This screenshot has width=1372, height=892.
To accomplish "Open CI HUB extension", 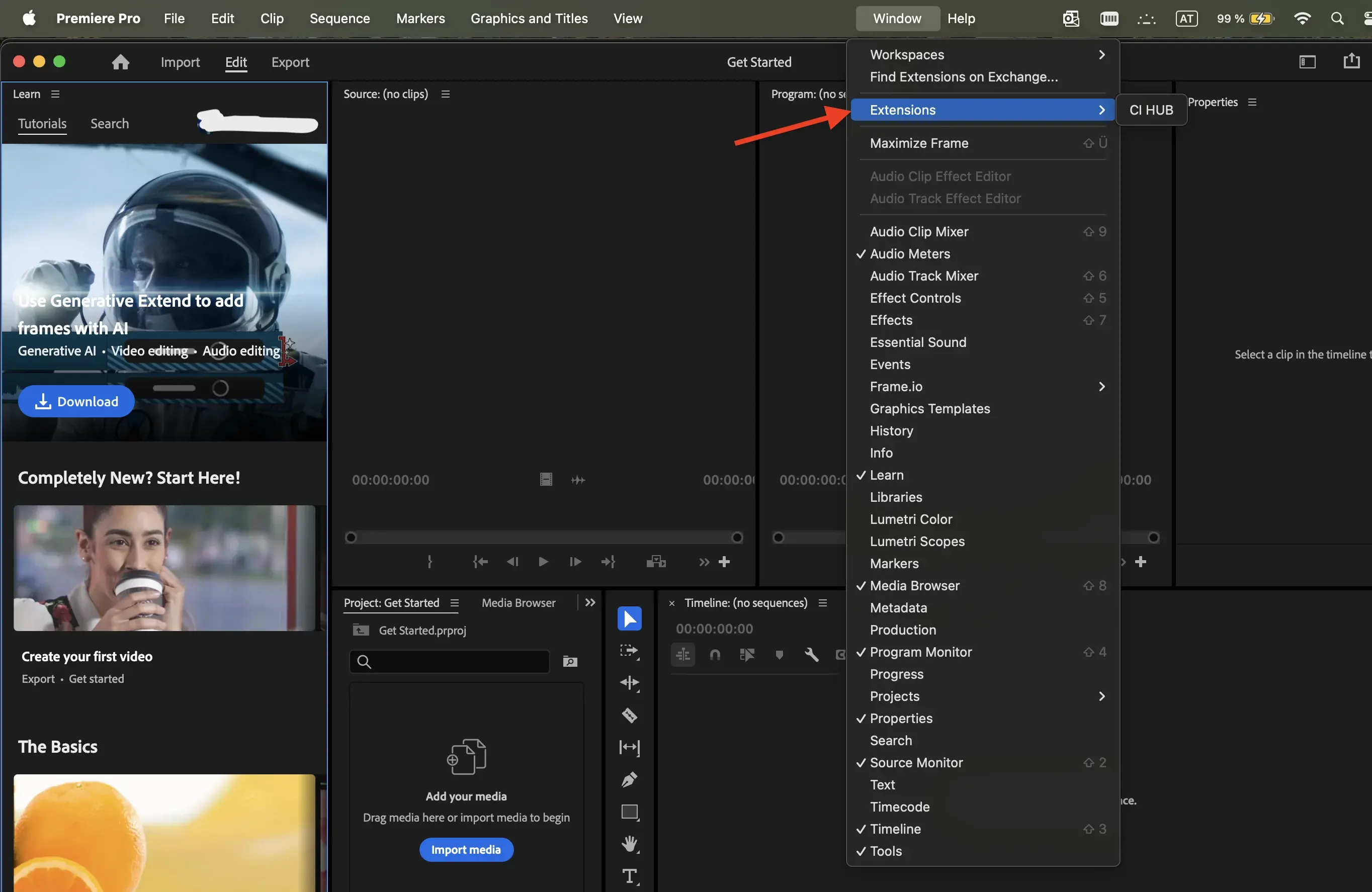I will pyautogui.click(x=1151, y=110).
